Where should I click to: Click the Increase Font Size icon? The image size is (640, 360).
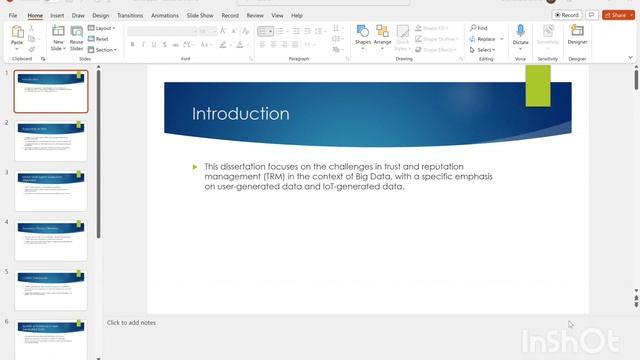point(223,31)
